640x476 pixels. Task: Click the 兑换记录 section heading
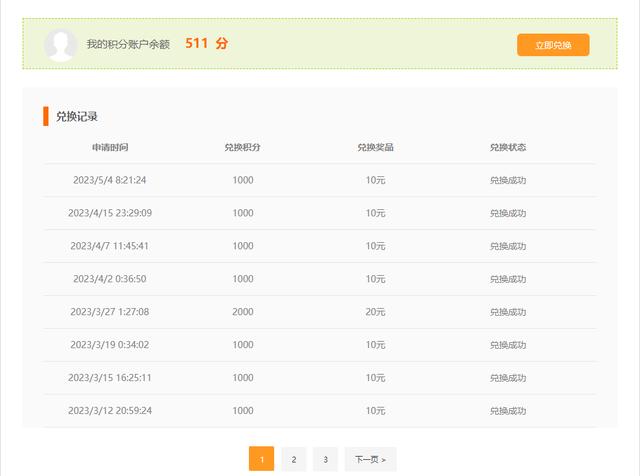click(x=77, y=116)
